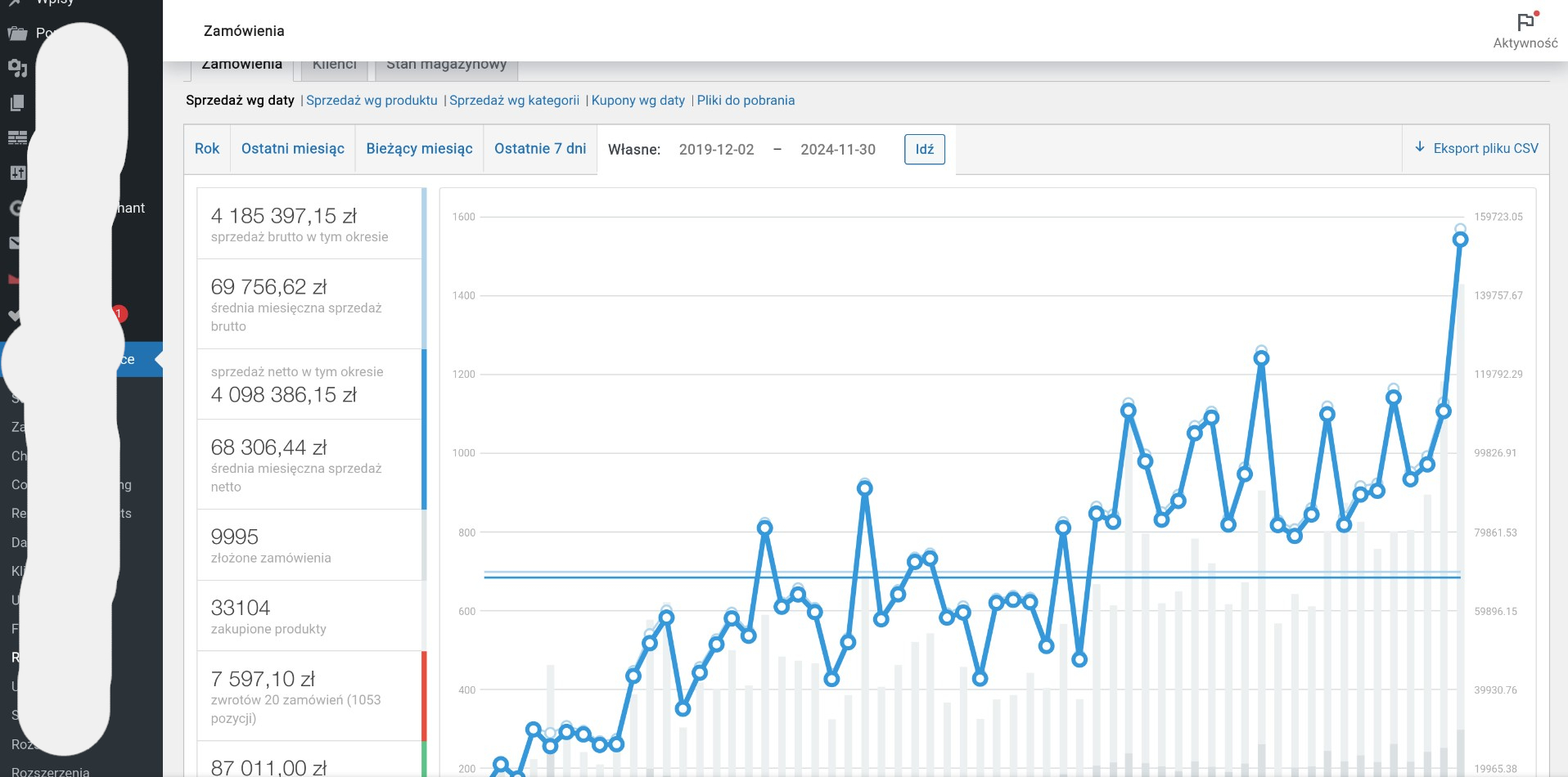Screen dimensions: 1568x777
Task: Click the media icon in the sidebar
Action: (x=17, y=68)
